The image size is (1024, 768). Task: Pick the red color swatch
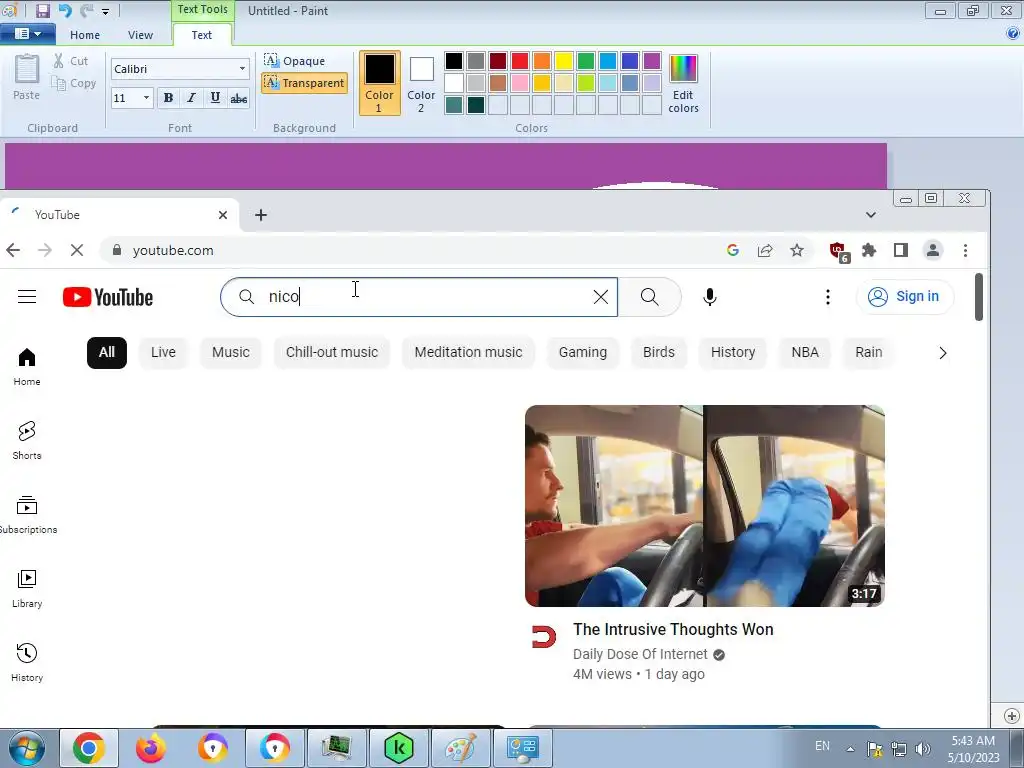520,61
